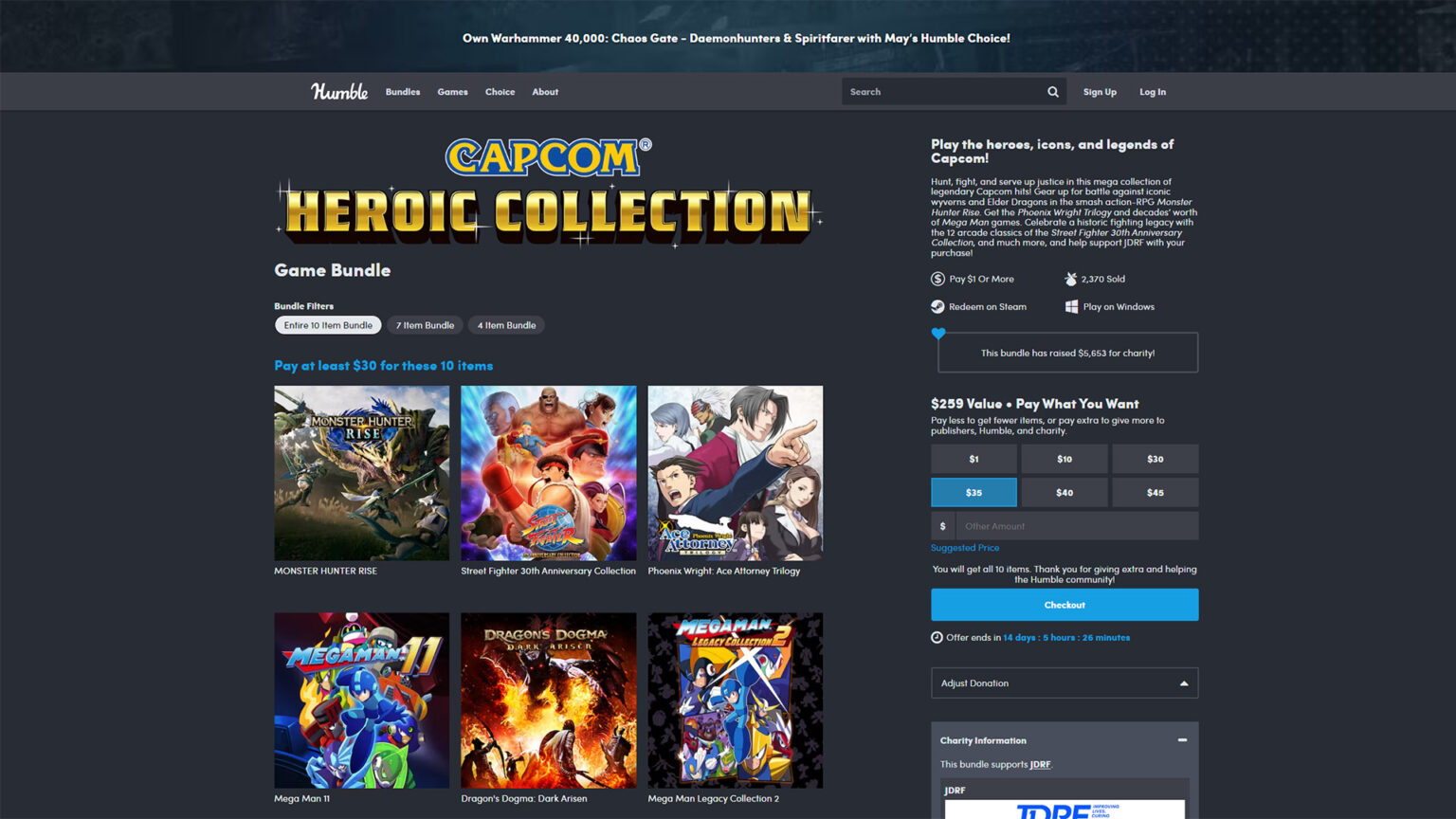Switch to the 4 Item Bundle filter

point(506,325)
